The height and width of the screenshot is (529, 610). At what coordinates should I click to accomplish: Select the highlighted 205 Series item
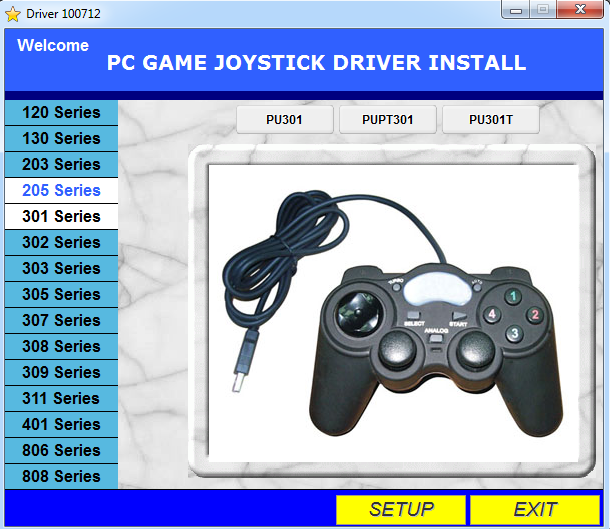[x=61, y=191]
